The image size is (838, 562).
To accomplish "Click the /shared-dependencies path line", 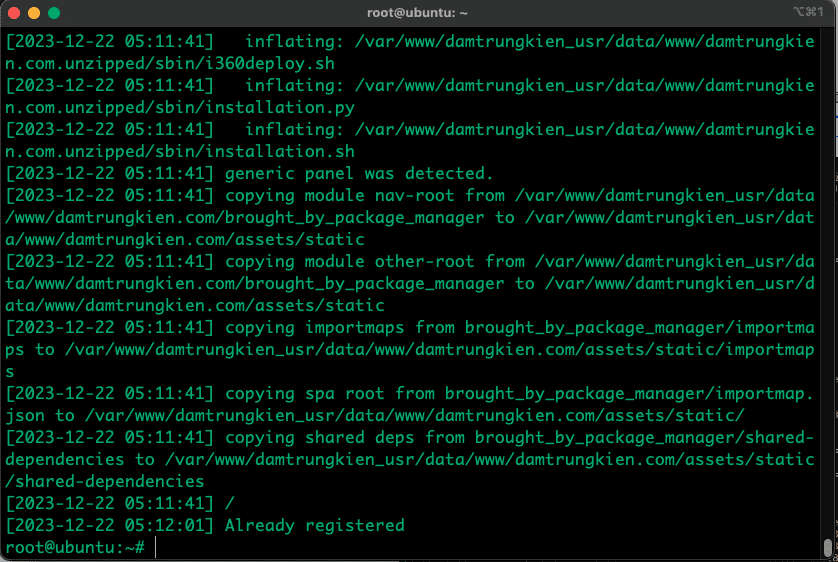I will [x=105, y=482].
